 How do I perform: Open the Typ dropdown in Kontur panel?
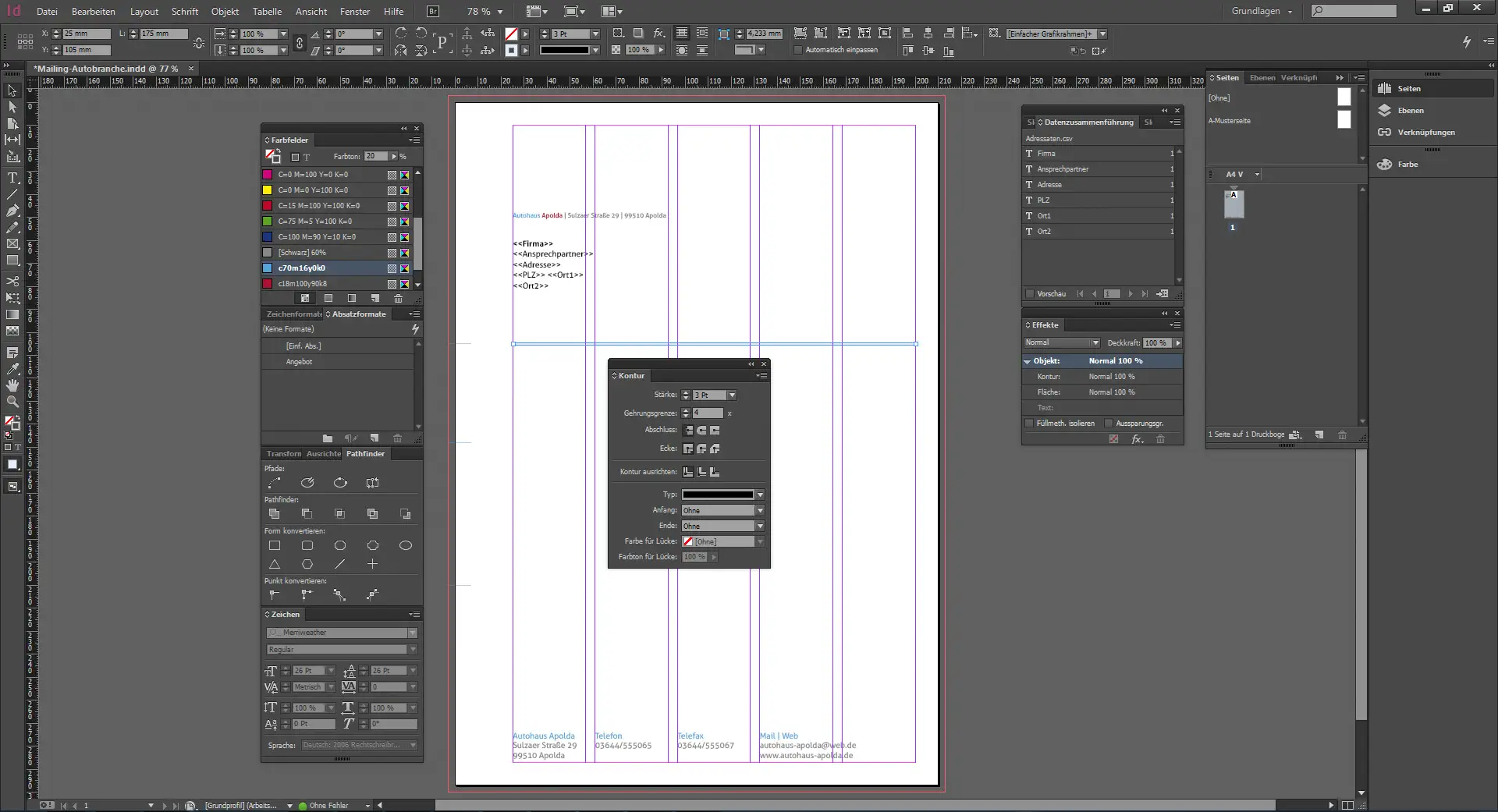759,495
